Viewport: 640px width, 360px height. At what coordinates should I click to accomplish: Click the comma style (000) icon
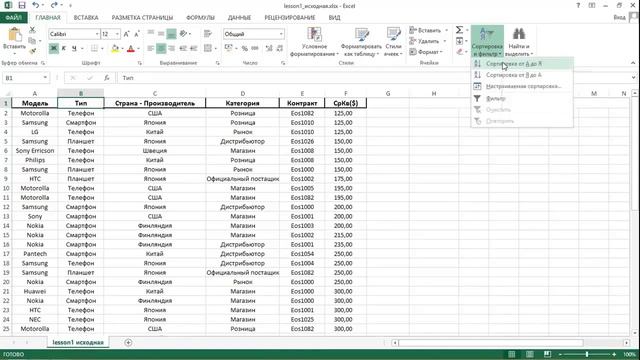pyautogui.click(x=255, y=49)
